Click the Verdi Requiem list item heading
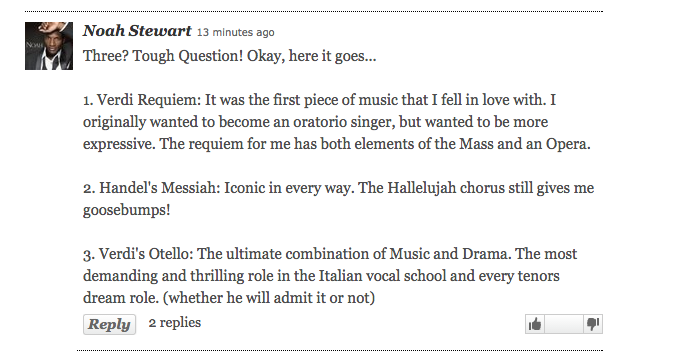 142,100
